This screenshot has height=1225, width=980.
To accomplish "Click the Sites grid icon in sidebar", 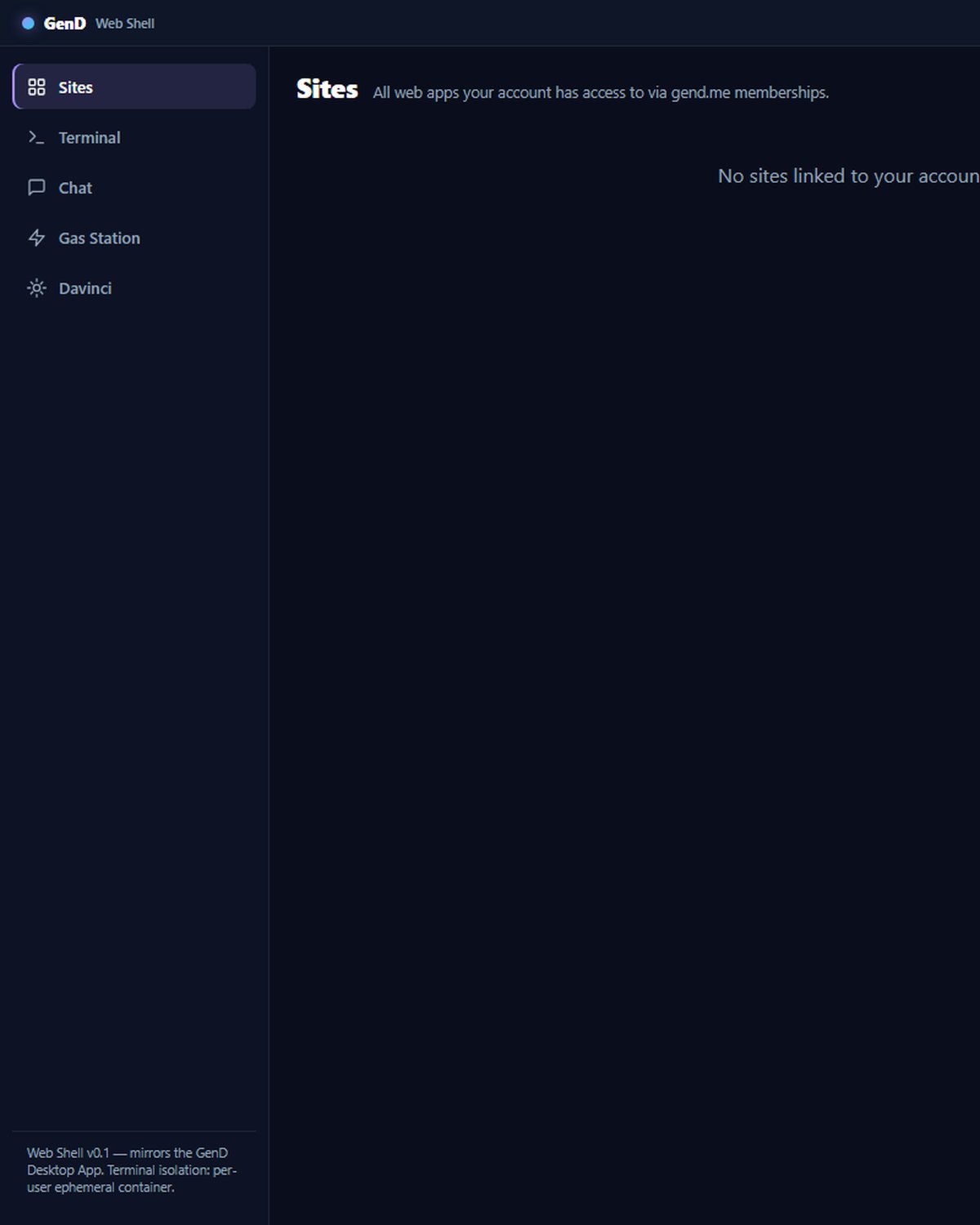I will point(37,87).
